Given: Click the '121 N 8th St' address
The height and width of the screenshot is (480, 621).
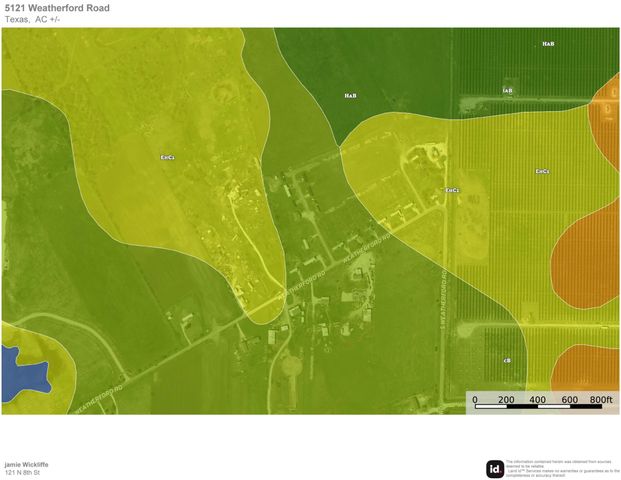Looking at the screenshot, I should click(22, 472).
